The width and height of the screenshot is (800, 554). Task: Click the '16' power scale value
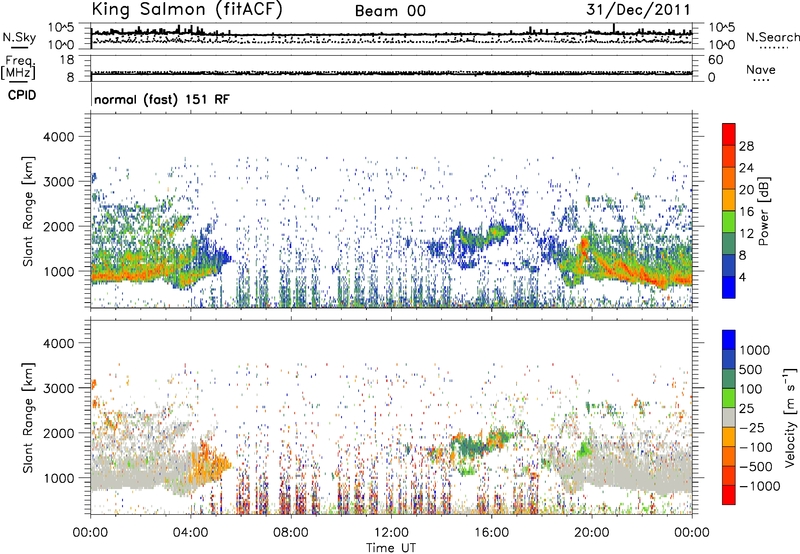click(746, 212)
